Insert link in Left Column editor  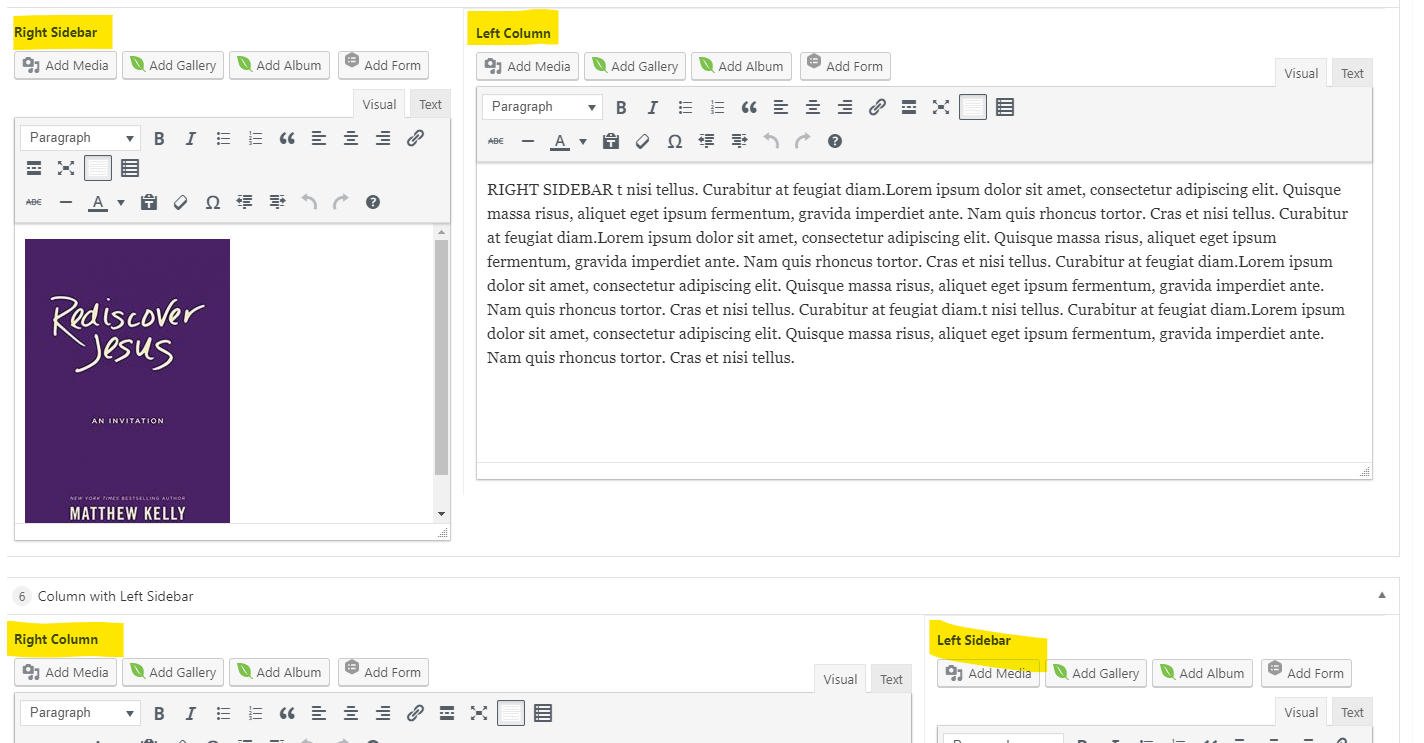877,108
